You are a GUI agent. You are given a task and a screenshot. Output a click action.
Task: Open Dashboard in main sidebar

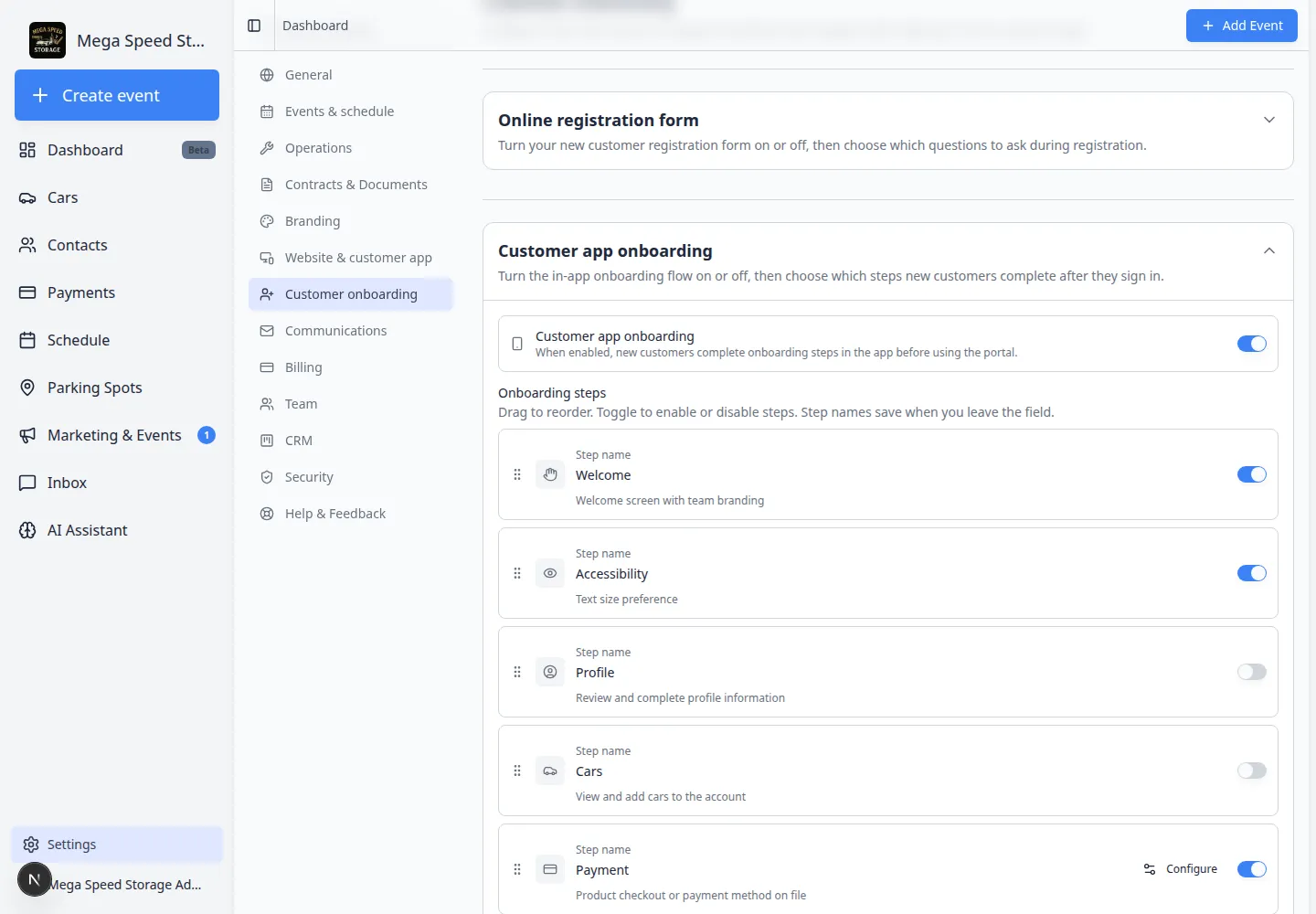117,150
